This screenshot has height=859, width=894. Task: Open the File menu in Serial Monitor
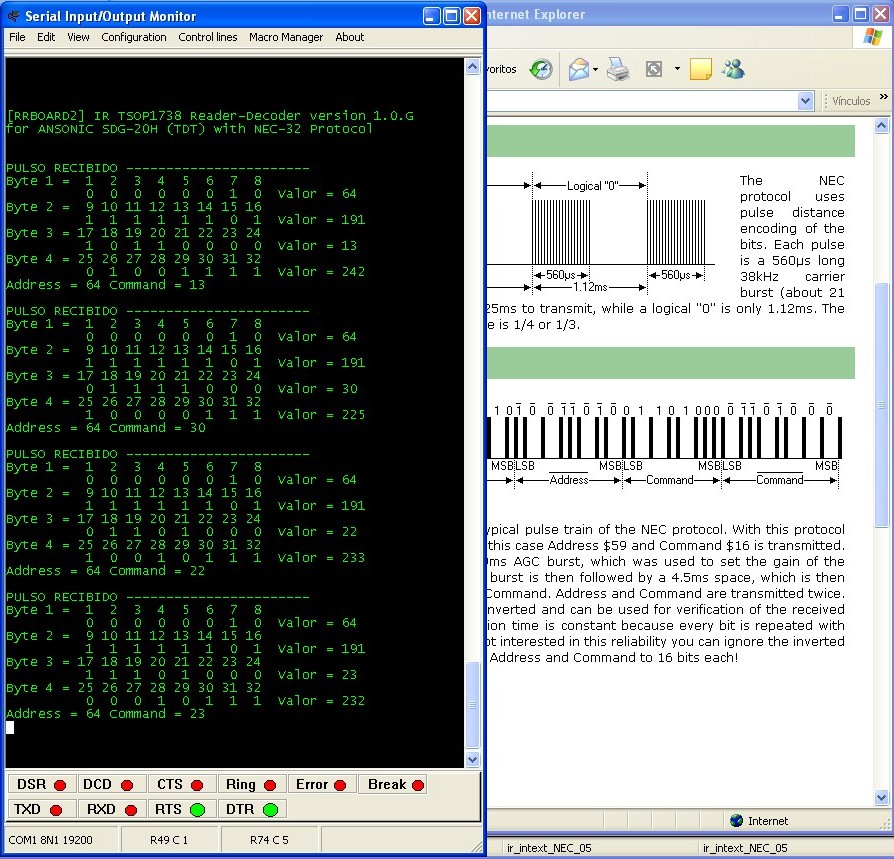pyautogui.click(x=17, y=37)
